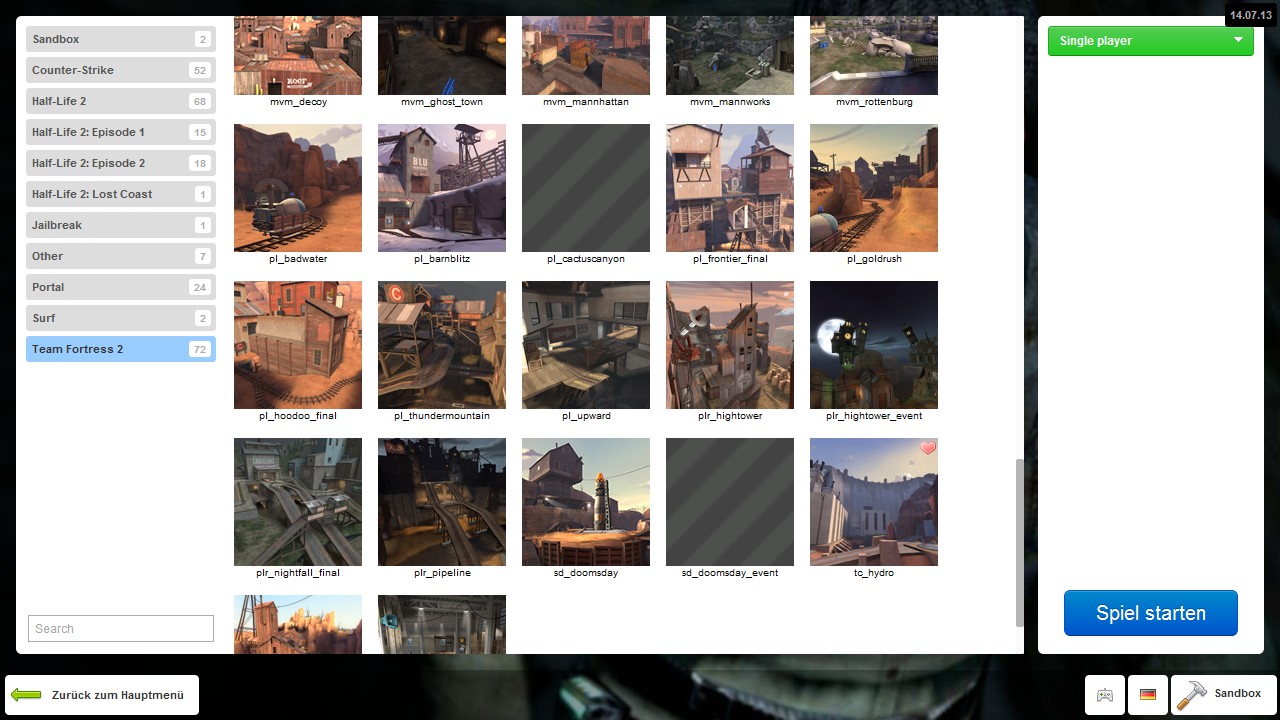Image resolution: width=1280 pixels, height=720 pixels.
Task: Pick the pl_hoodoo_final map thumbnail
Action: point(298,345)
